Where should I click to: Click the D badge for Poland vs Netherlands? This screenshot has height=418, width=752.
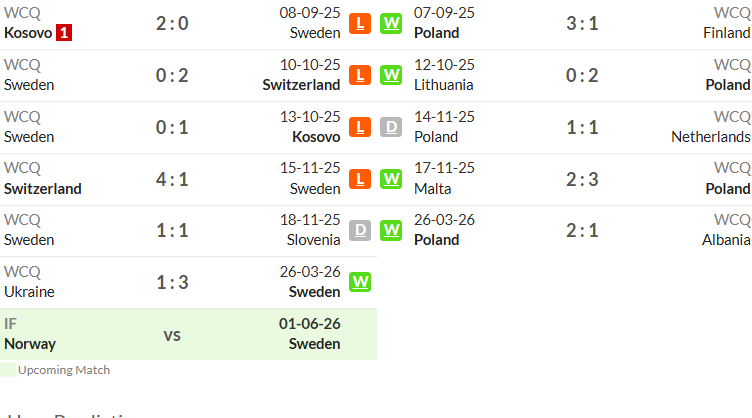[391, 127]
